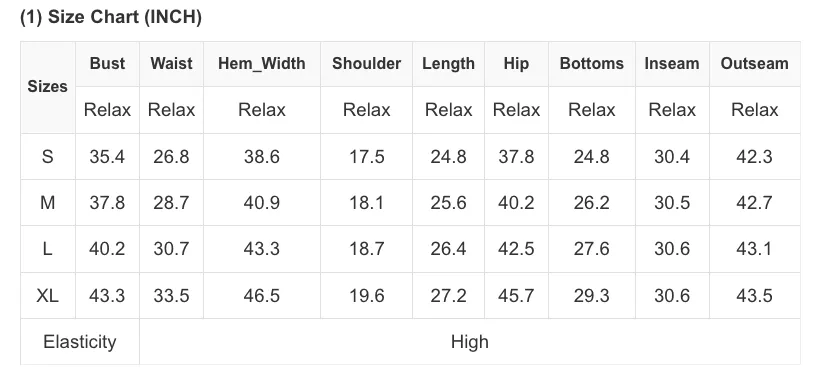836x384 pixels.
Task: Click the Size Chart (INCH) heading
Action: click(111, 18)
